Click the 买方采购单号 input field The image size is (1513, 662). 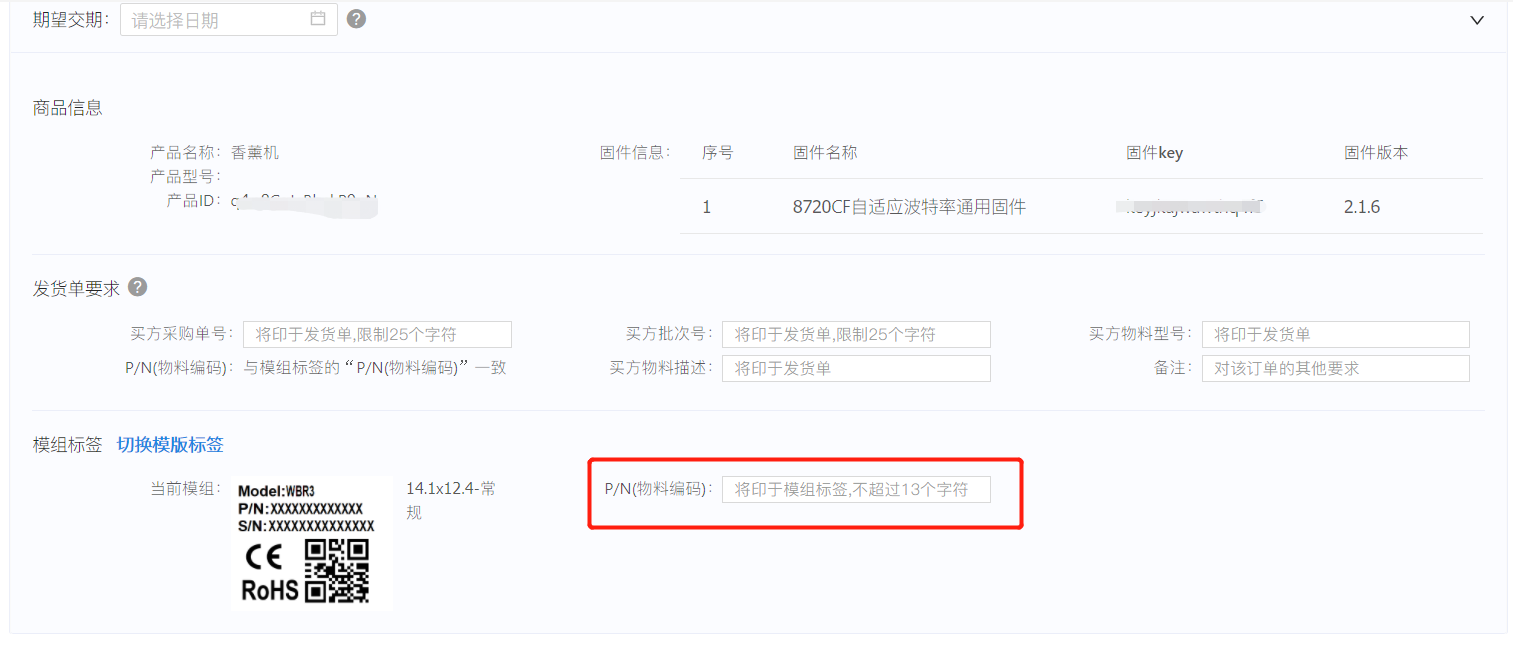point(378,334)
